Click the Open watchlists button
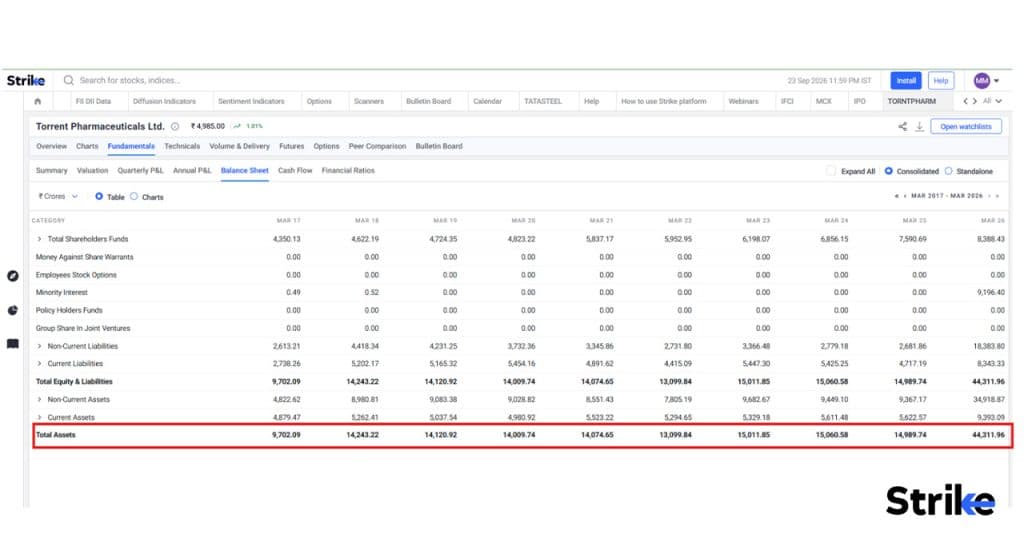Viewport: 1024px width, 542px height. click(x=966, y=127)
